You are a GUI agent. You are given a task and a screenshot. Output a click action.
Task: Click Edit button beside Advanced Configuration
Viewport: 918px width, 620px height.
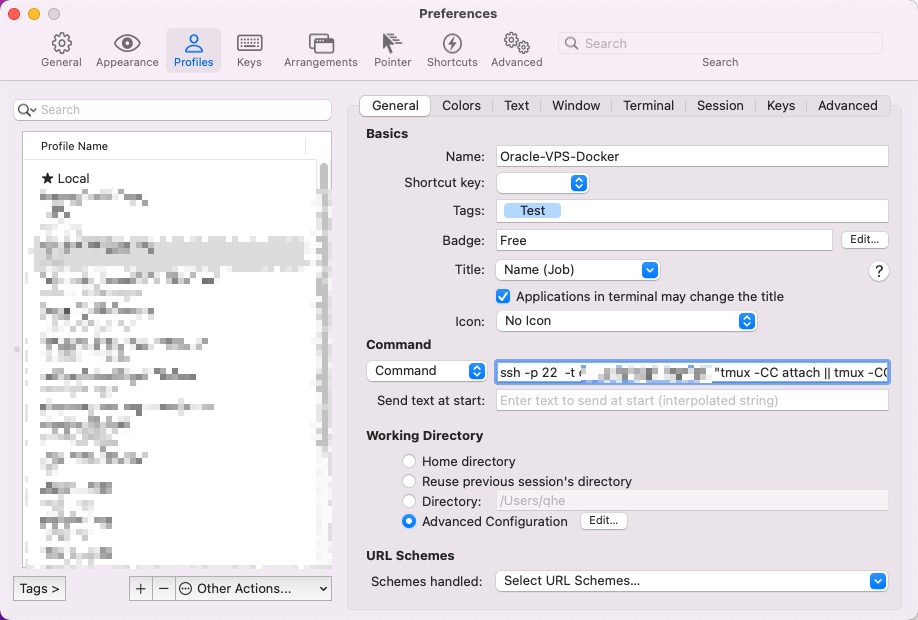coord(604,520)
